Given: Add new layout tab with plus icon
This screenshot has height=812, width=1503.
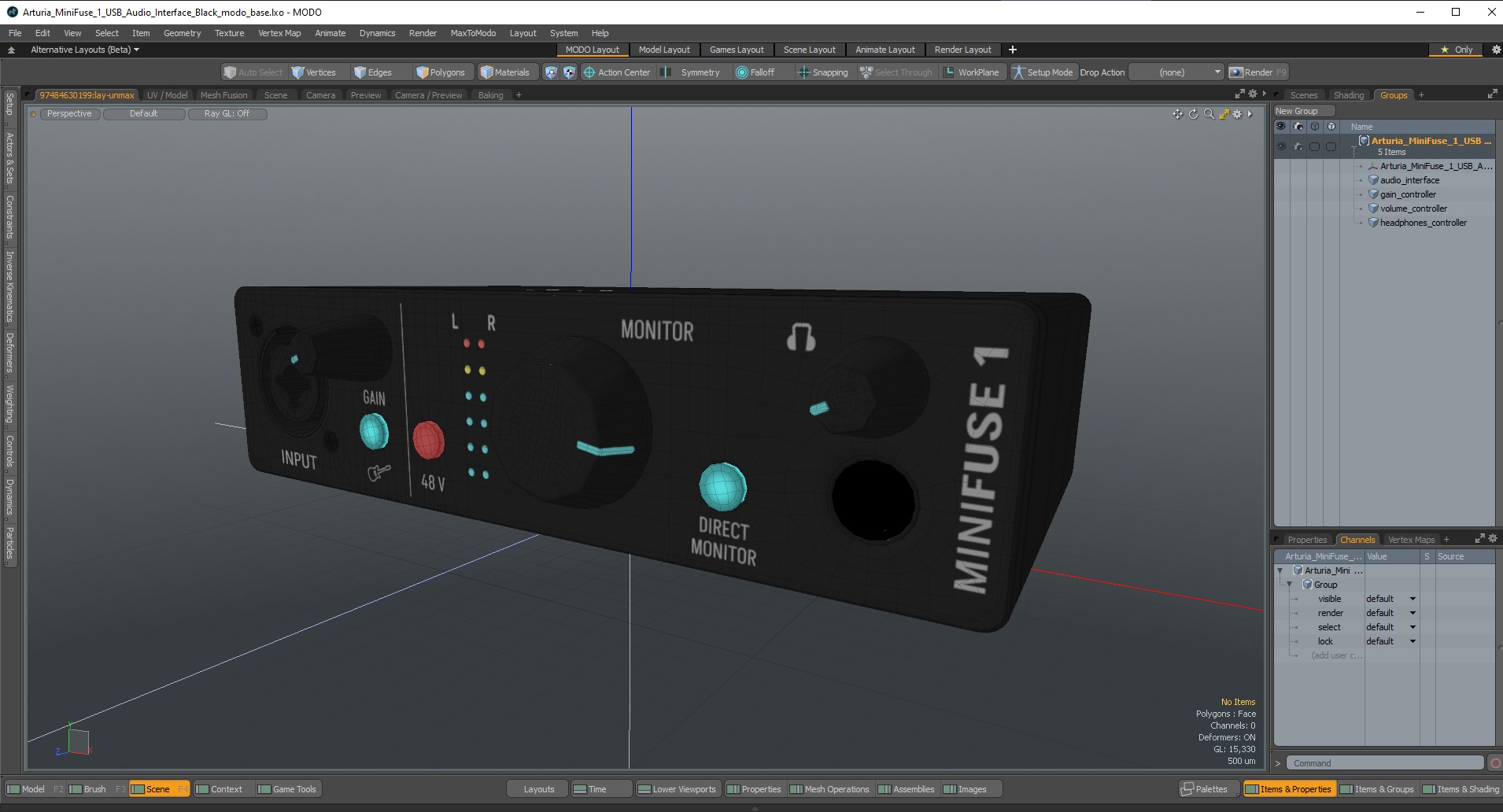Looking at the screenshot, I should pyautogui.click(x=1013, y=50).
